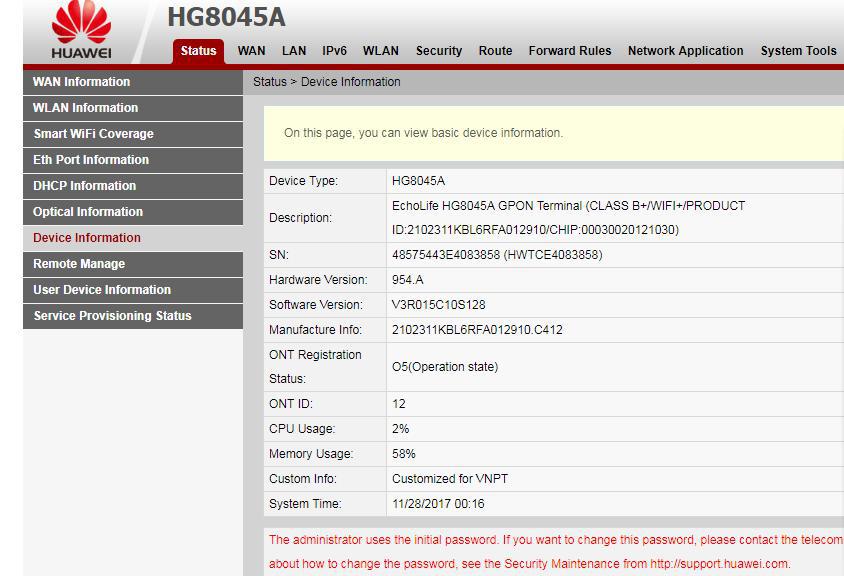
Task: Click the page hint about basic device information
Action: click(424, 133)
